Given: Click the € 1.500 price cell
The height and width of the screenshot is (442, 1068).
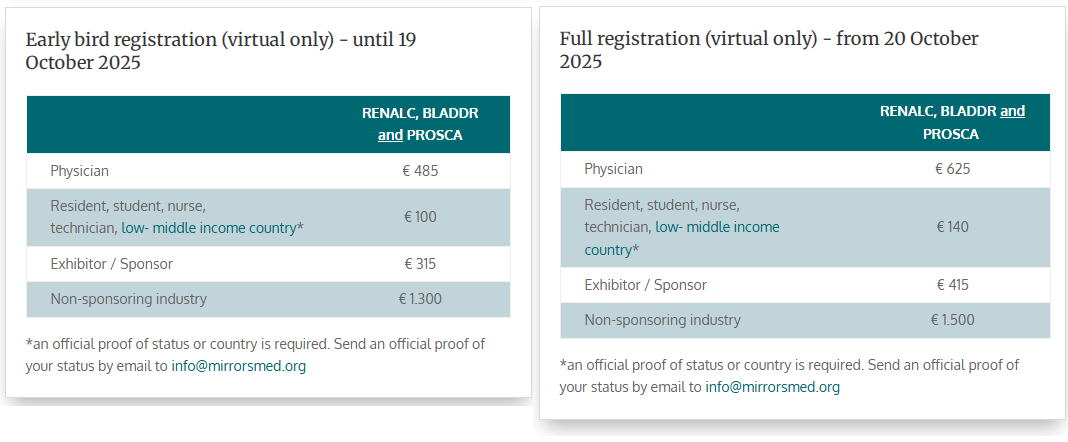Looking at the screenshot, I should 952,319.
